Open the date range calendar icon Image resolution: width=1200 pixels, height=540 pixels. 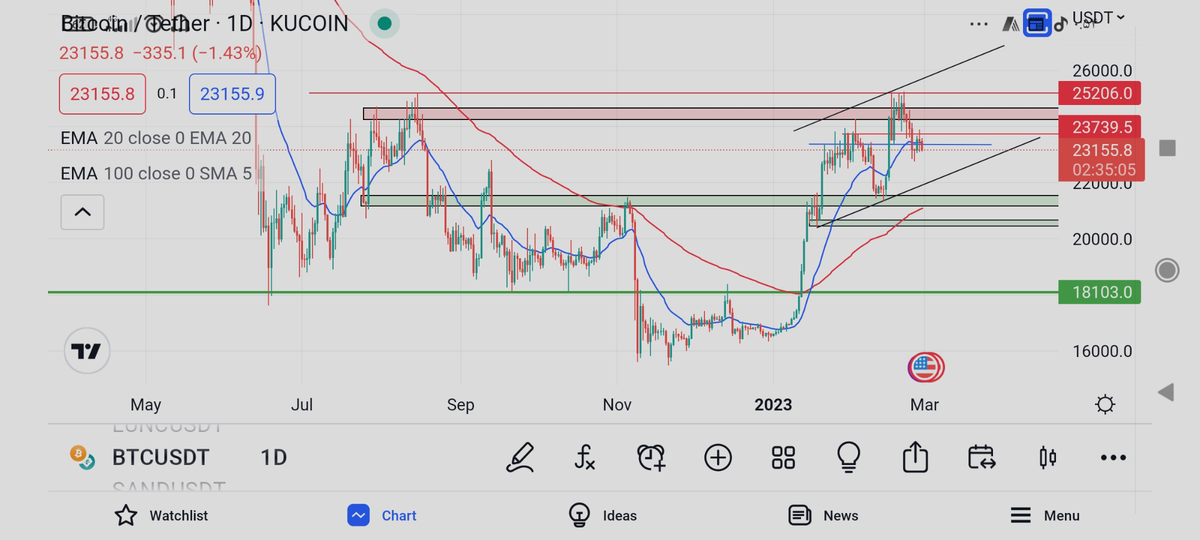981,458
